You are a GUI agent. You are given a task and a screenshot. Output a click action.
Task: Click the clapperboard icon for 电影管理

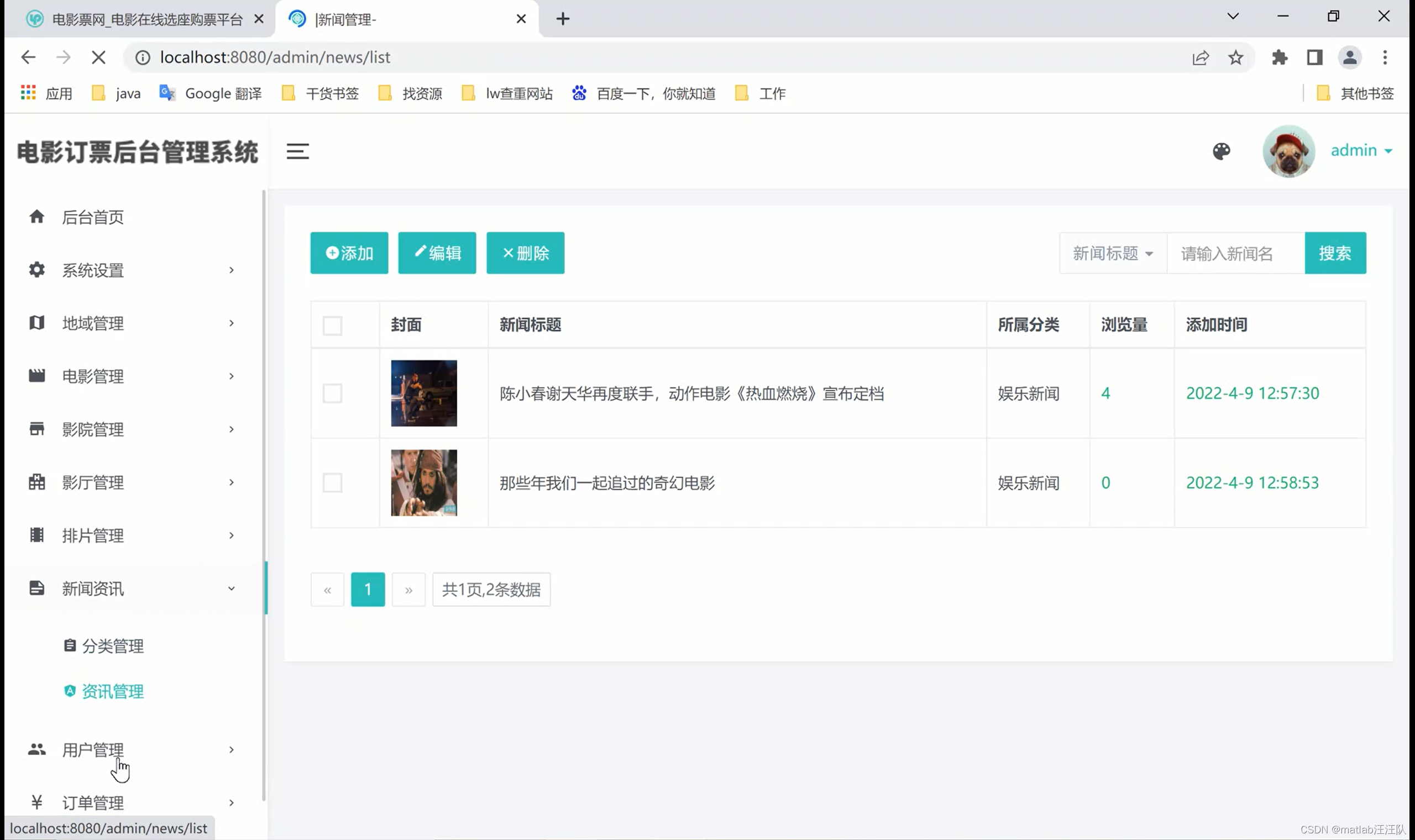pyautogui.click(x=37, y=376)
